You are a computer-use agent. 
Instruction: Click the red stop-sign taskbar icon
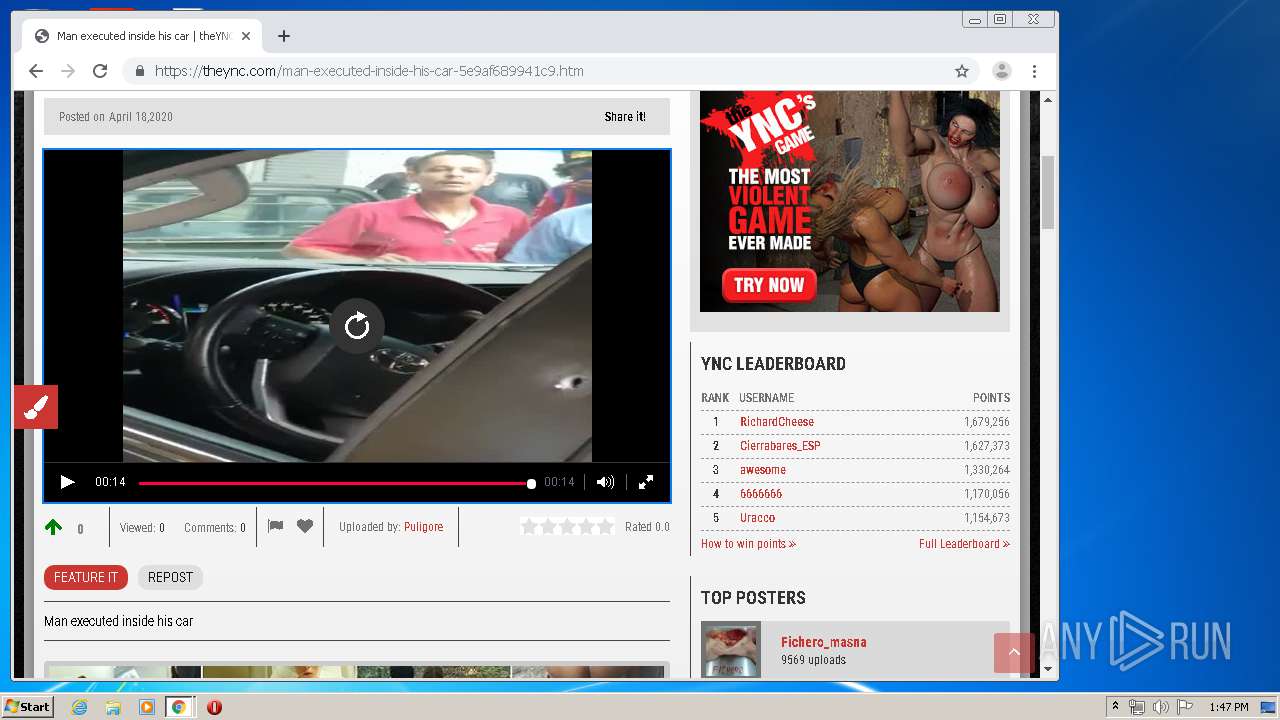point(214,707)
